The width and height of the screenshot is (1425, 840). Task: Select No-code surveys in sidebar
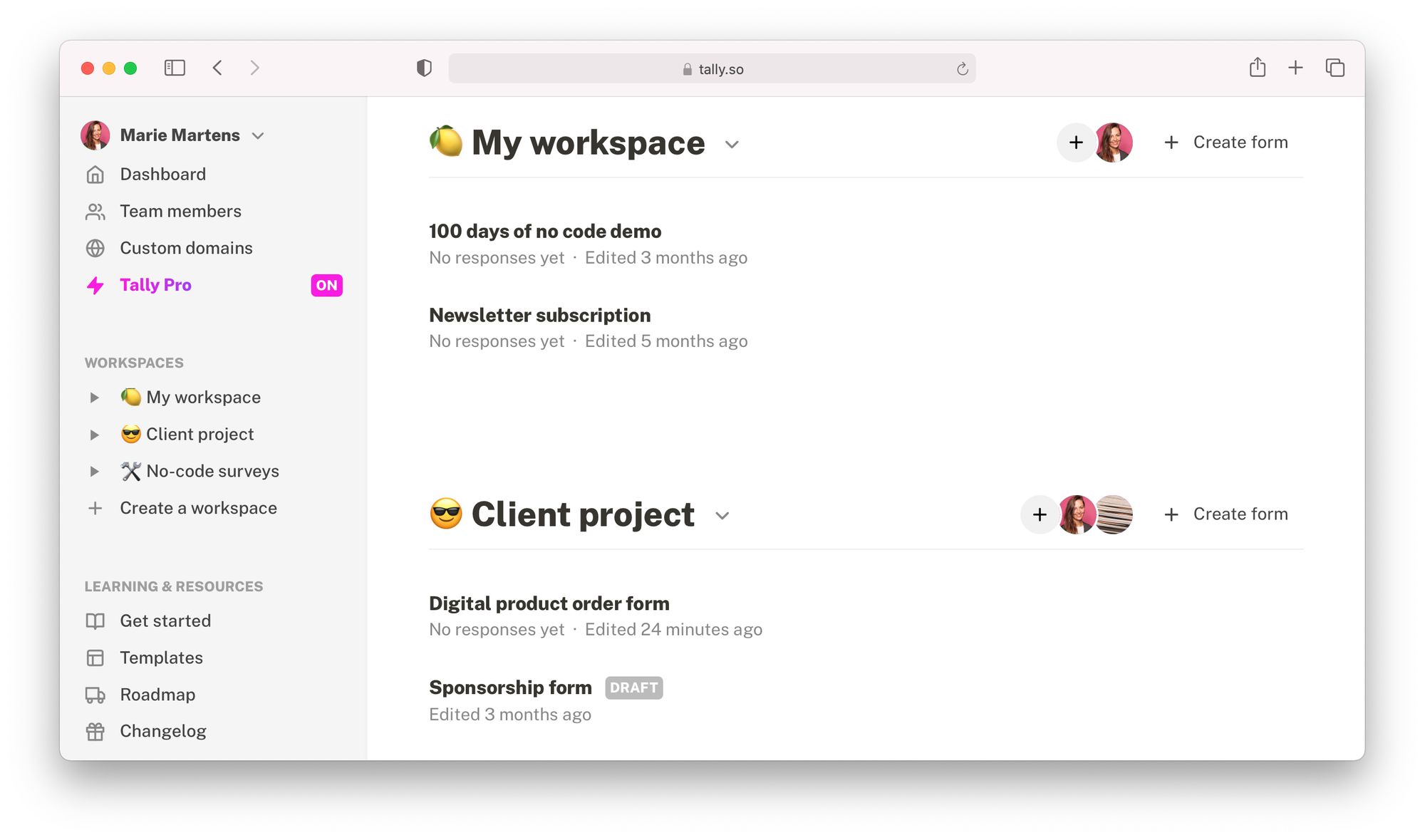(212, 471)
